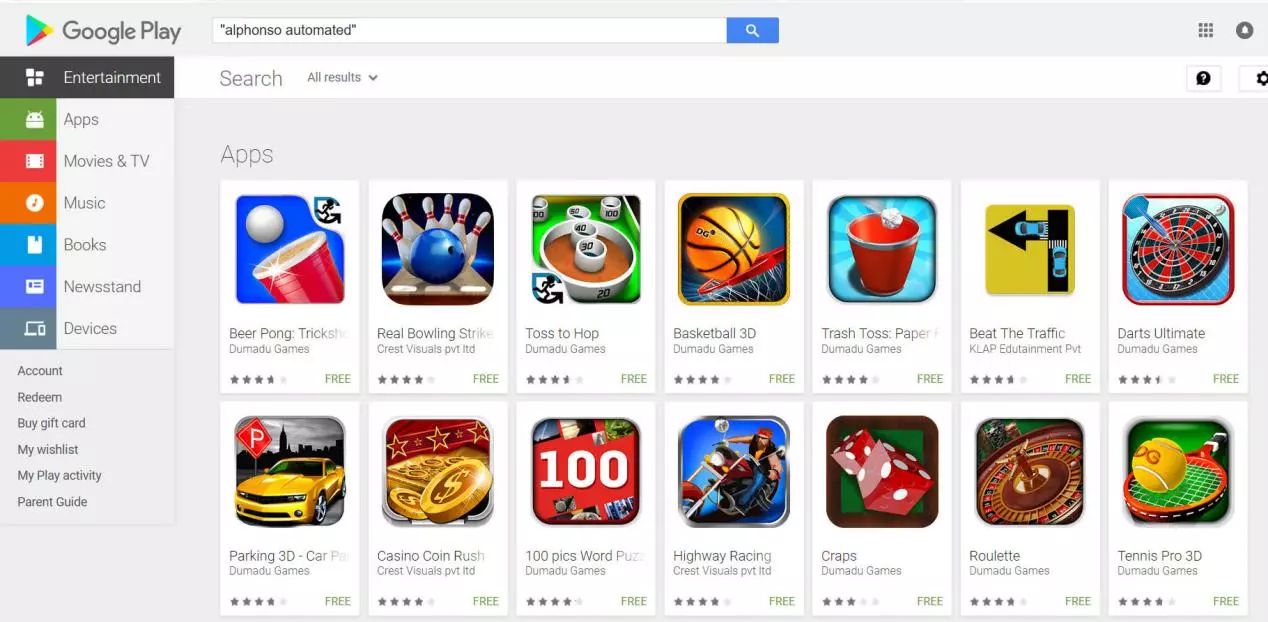The width and height of the screenshot is (1268, 622).
Task: Click the help question mark icon
Action: click(1203, 78)
